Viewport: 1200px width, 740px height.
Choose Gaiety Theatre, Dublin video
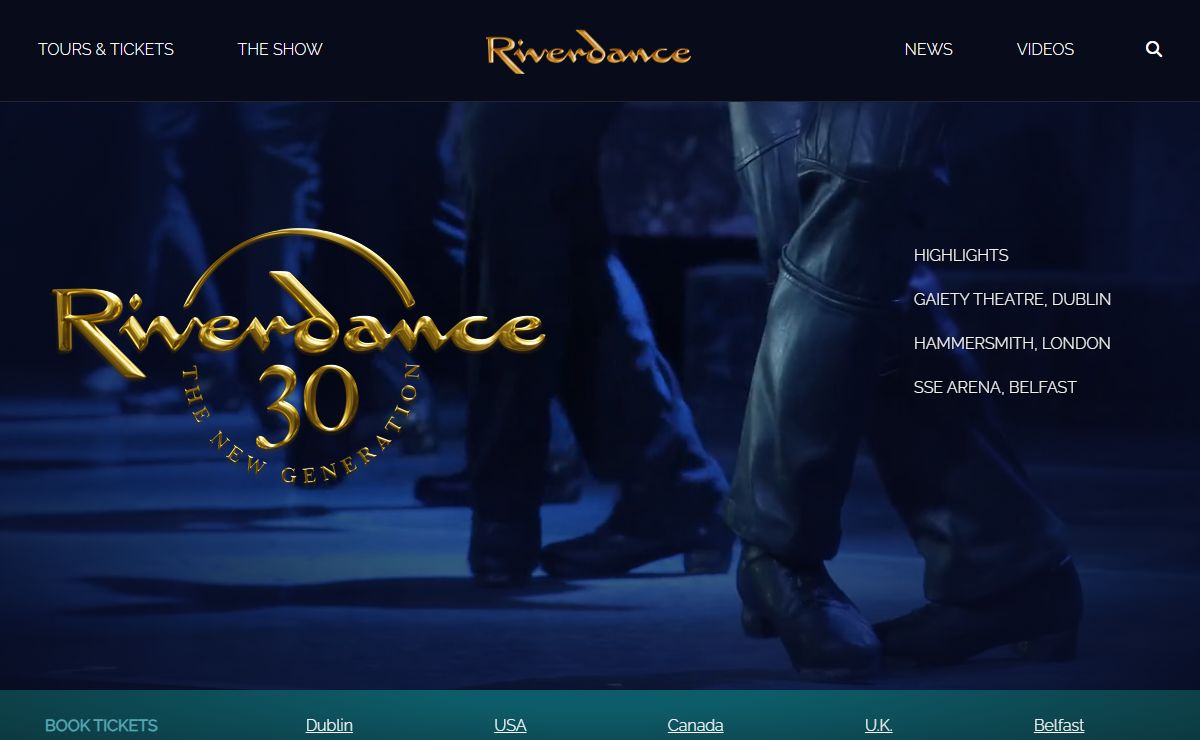[x=1012, y=299]
